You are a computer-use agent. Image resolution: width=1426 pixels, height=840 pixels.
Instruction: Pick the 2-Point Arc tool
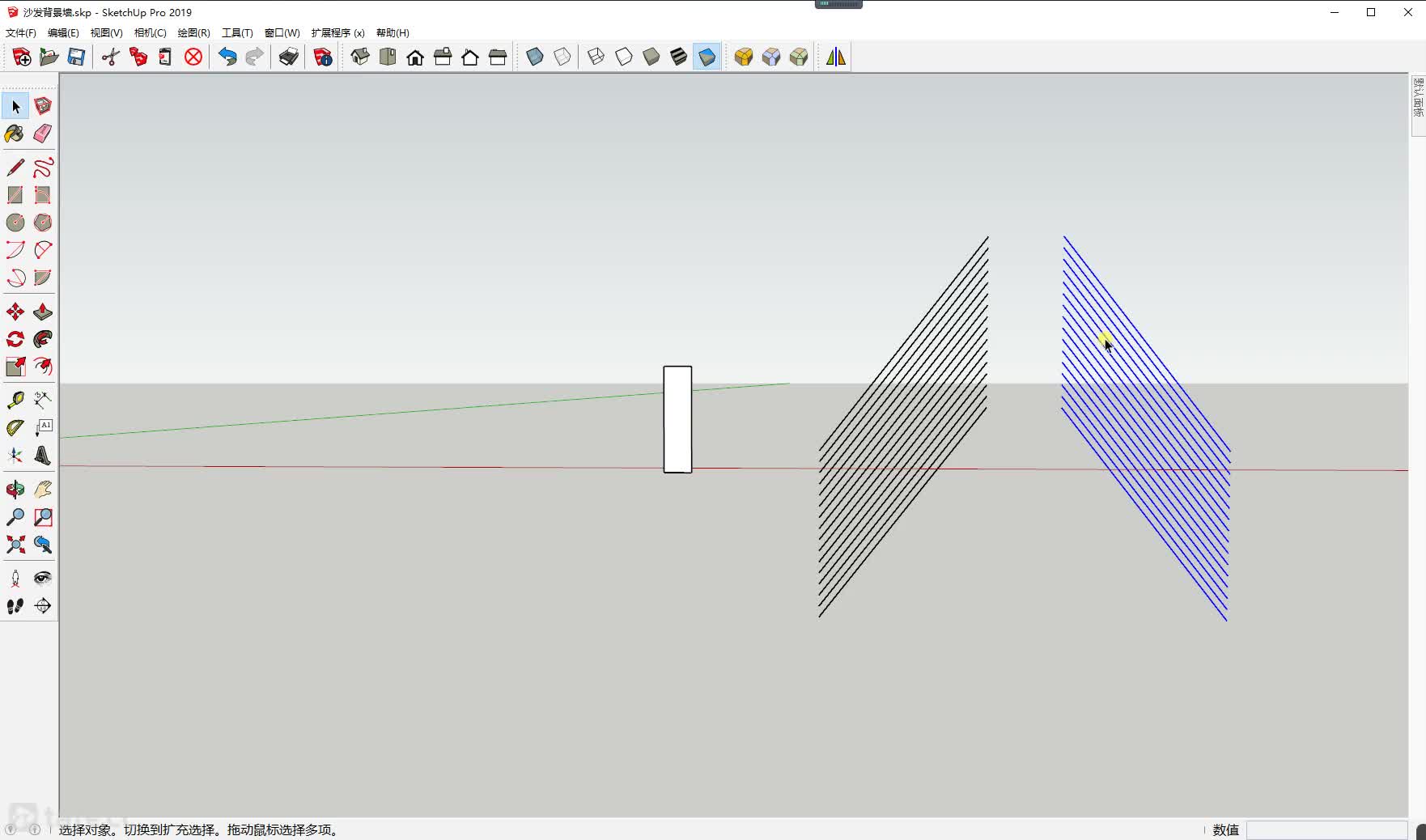point(15,250)
